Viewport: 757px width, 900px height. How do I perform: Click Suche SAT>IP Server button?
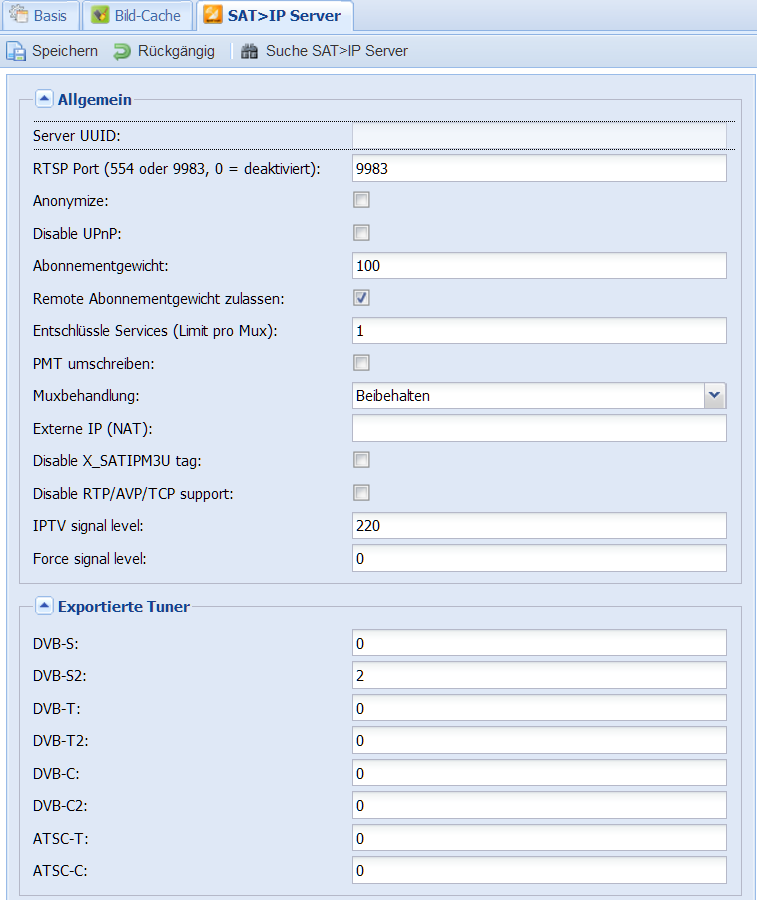325,51
